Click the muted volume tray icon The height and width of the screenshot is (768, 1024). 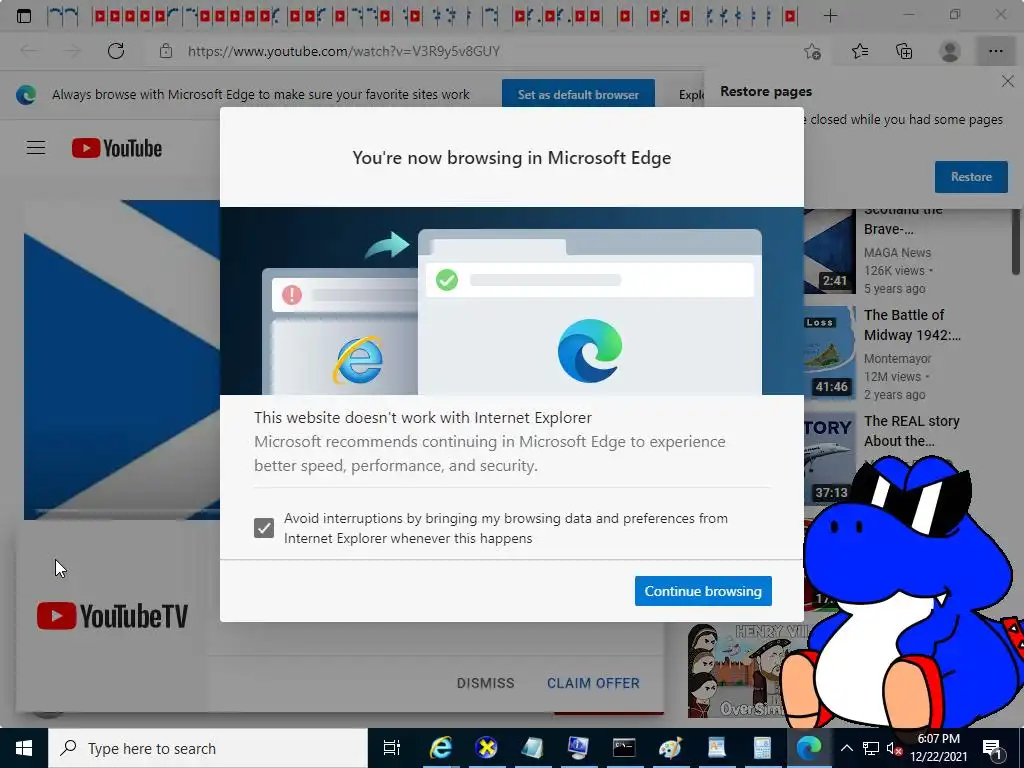click(893, 748)
